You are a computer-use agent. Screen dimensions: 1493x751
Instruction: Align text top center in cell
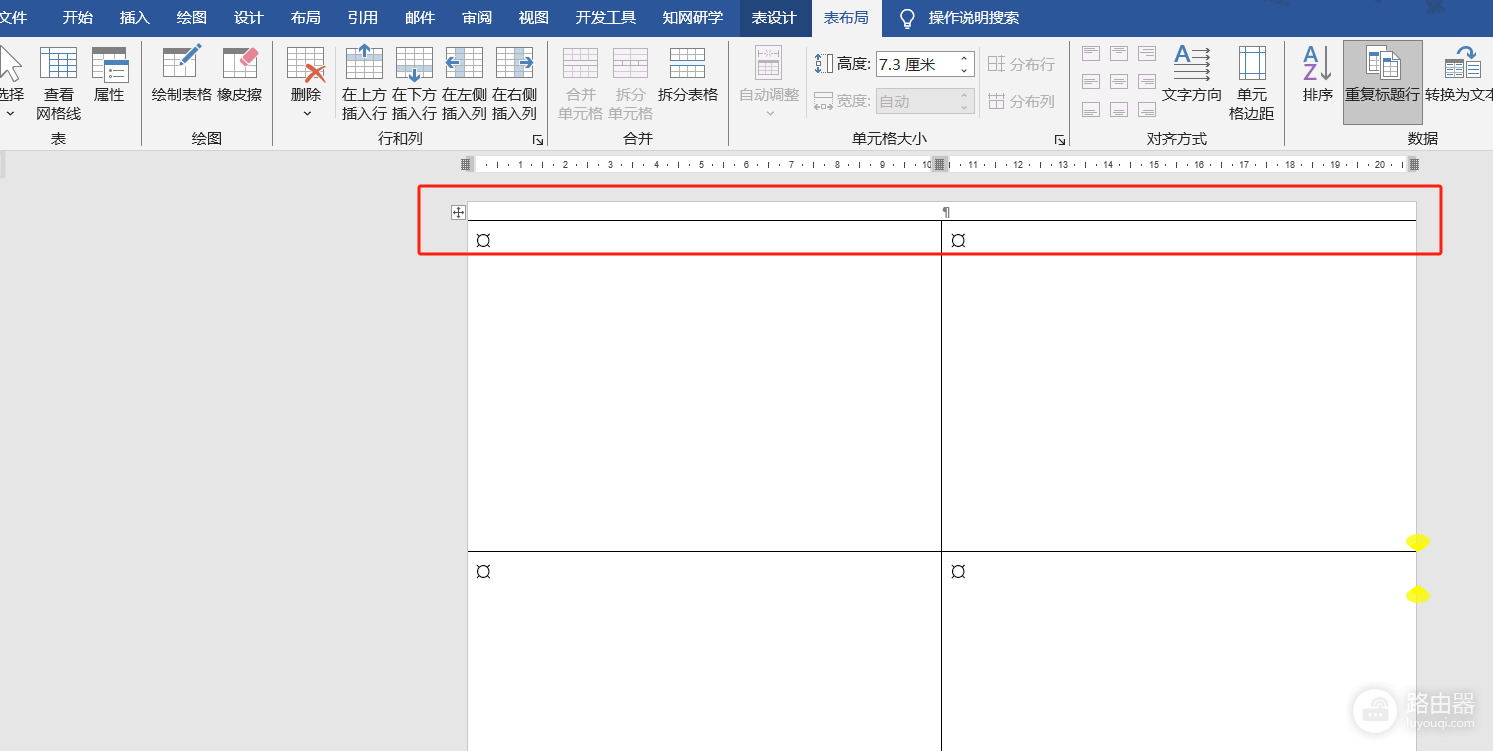coord(1119,54)
